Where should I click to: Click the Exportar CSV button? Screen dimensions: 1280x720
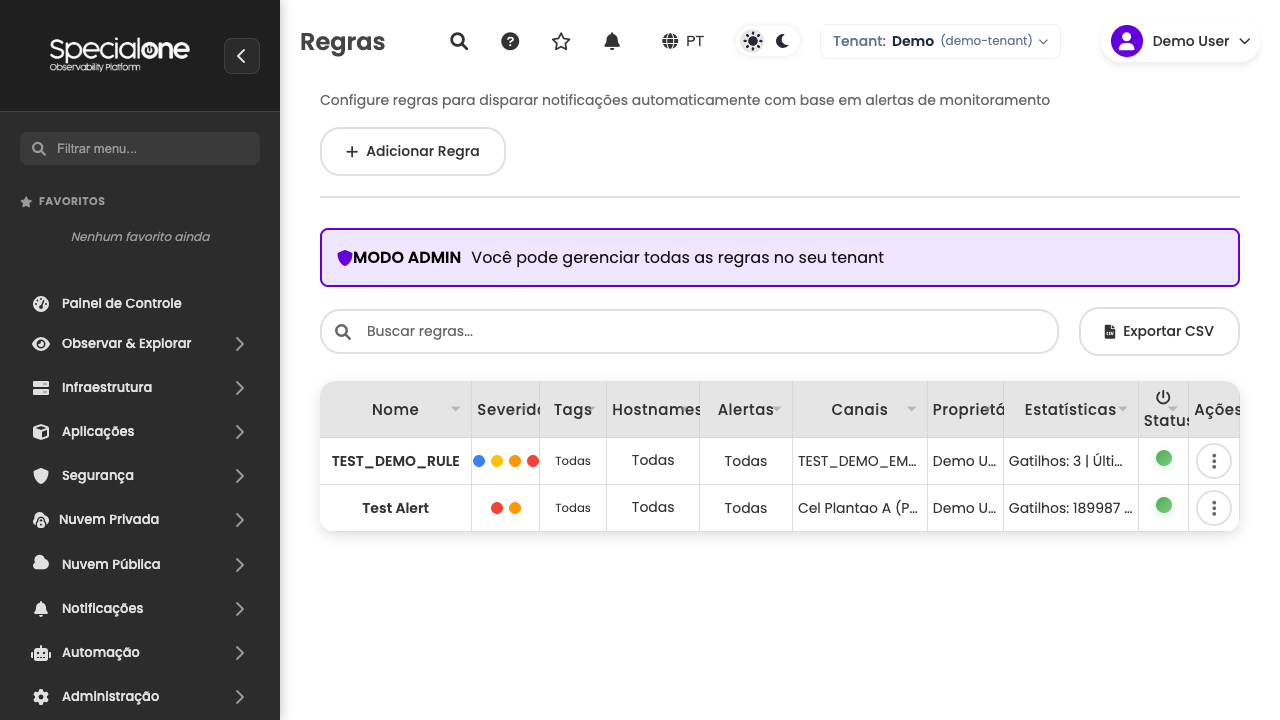click(x=1159, y=331)
